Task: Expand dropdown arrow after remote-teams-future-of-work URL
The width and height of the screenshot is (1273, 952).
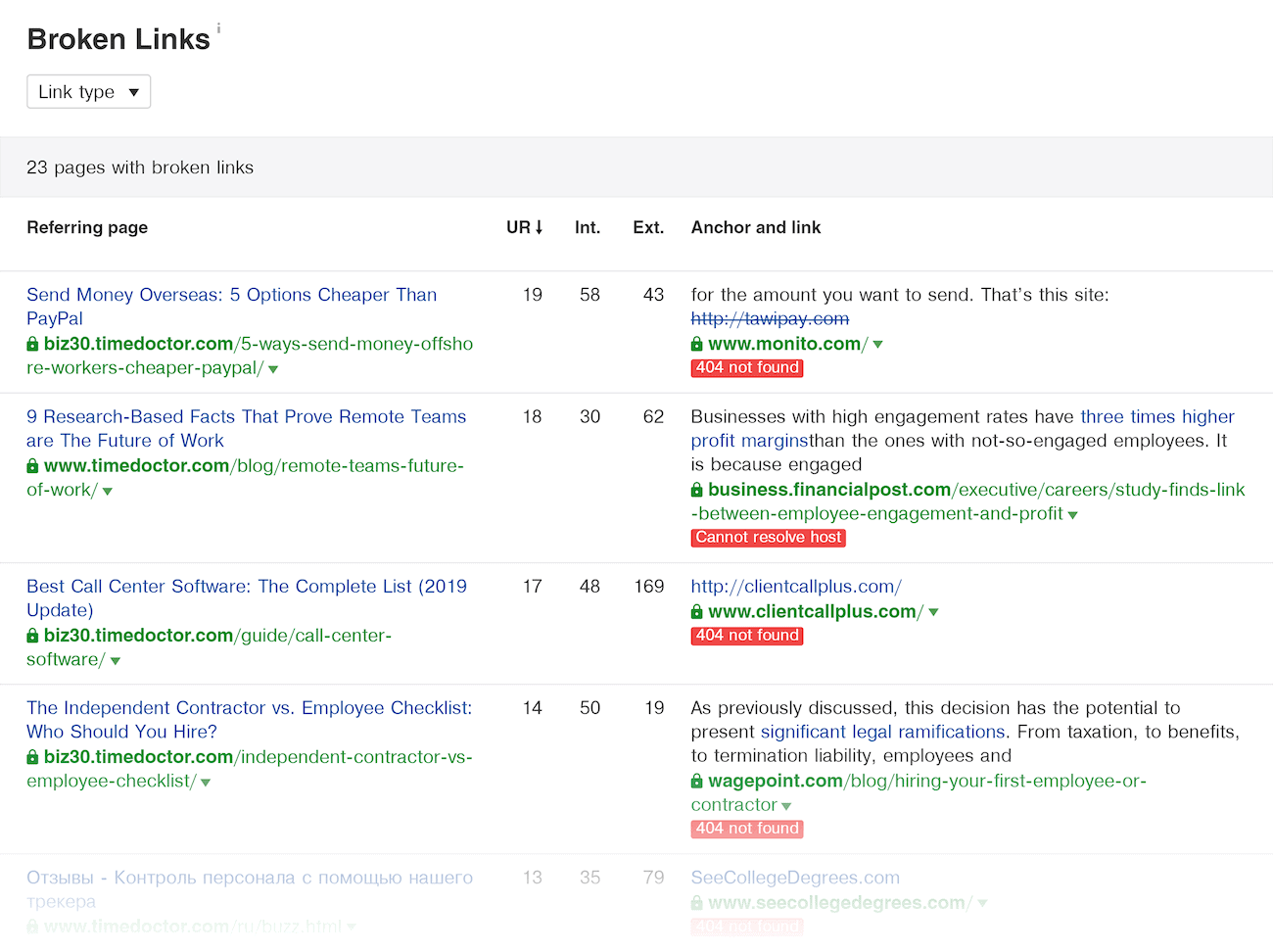Action: 108,491
